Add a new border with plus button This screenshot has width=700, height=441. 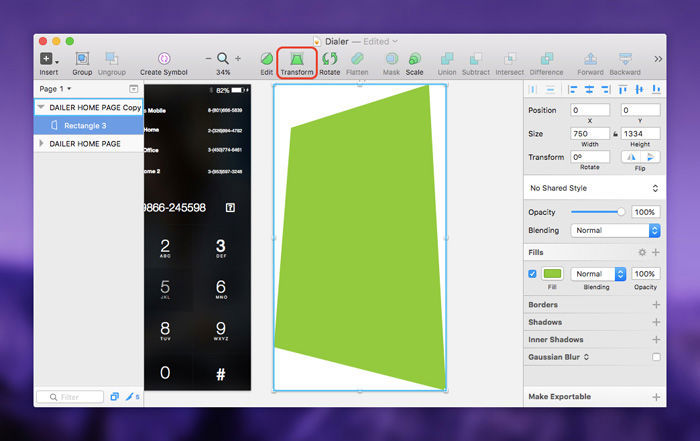(x=656, y=305)
